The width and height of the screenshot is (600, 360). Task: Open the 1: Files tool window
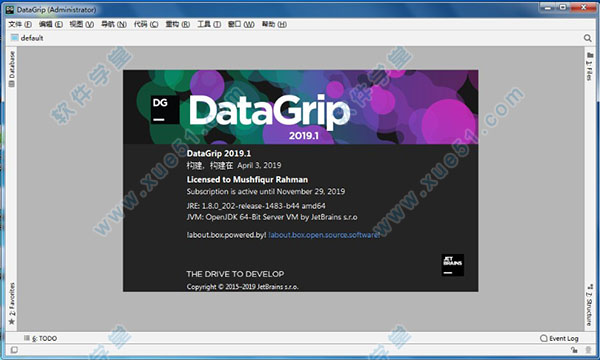(589, 66)
